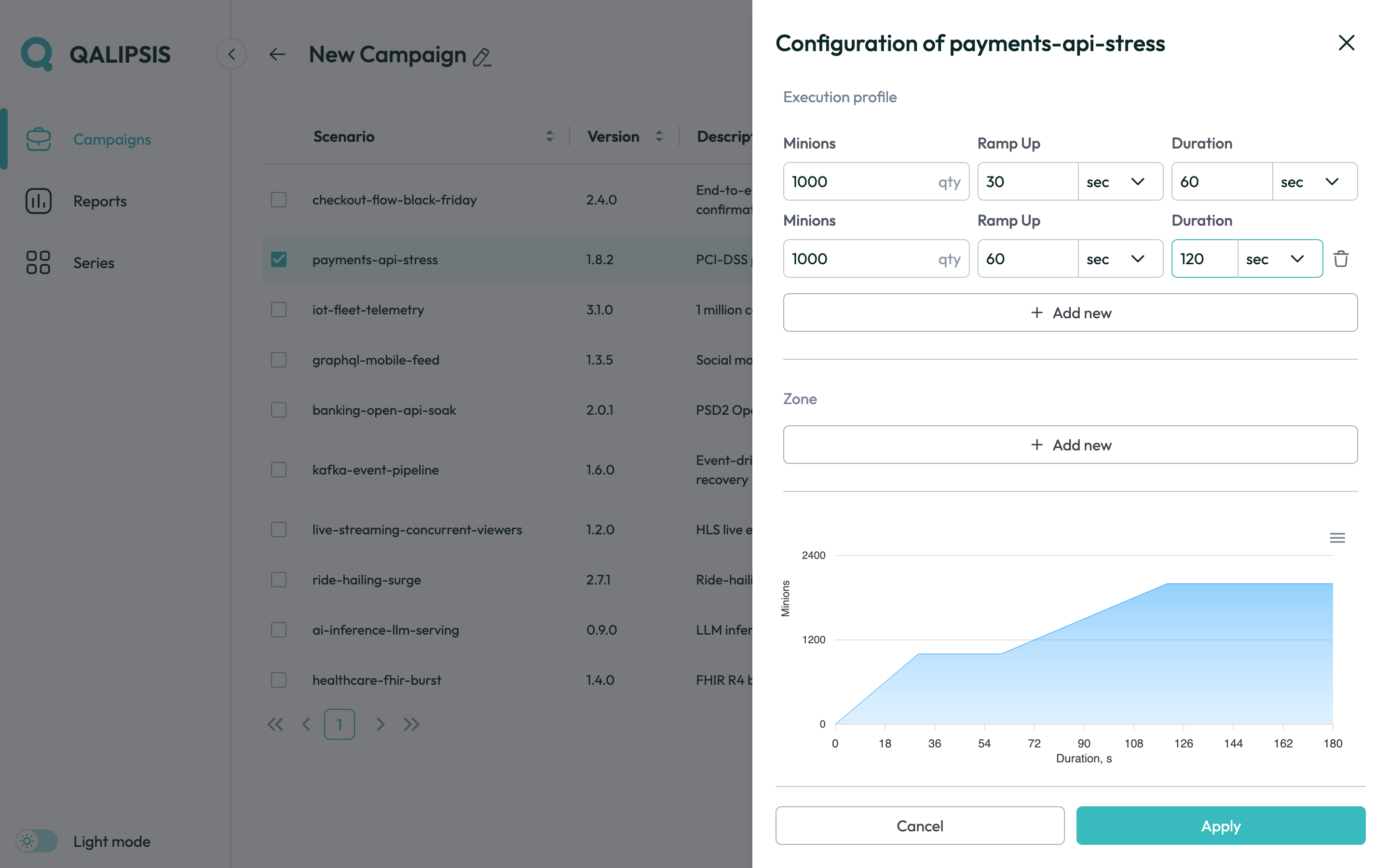Open the Series grid icon
This screenshot has height=868, width=1389.
tap(39, 262)
